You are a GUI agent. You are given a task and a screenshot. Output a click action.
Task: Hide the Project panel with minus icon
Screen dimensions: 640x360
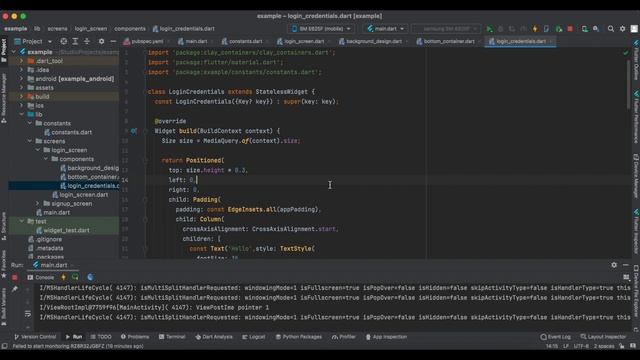click(113, 41)
